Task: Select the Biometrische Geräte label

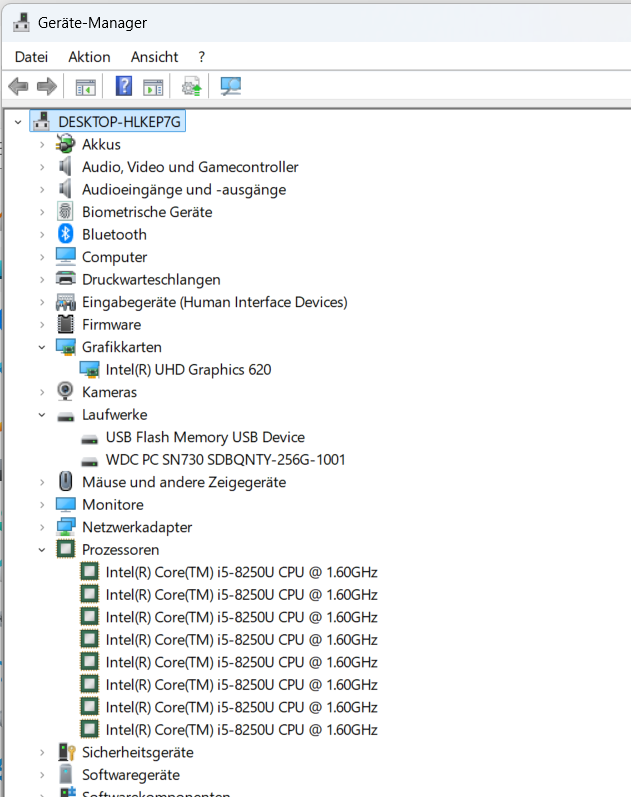Action: point(147,212)
